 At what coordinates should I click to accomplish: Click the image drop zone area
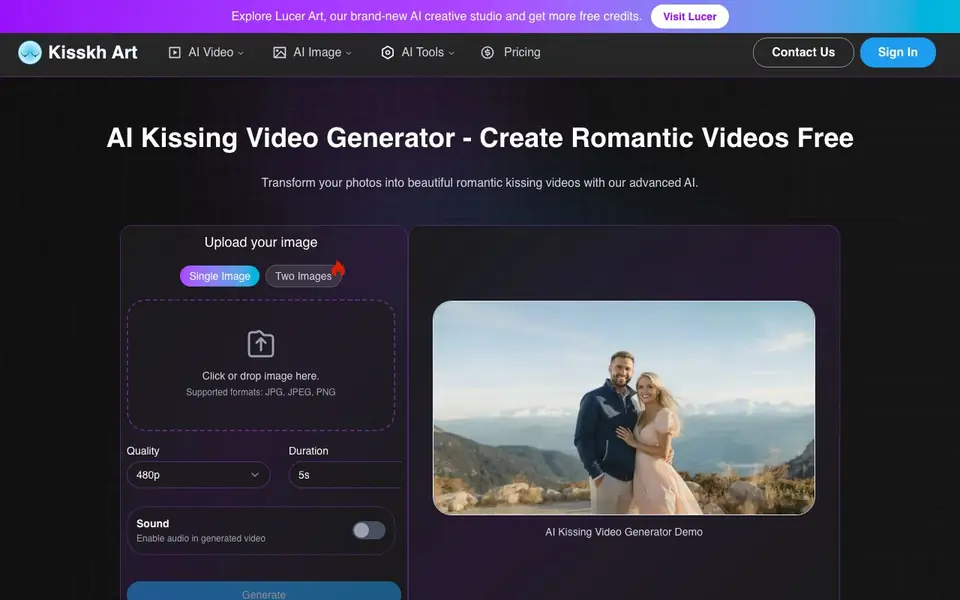point(261,365)
